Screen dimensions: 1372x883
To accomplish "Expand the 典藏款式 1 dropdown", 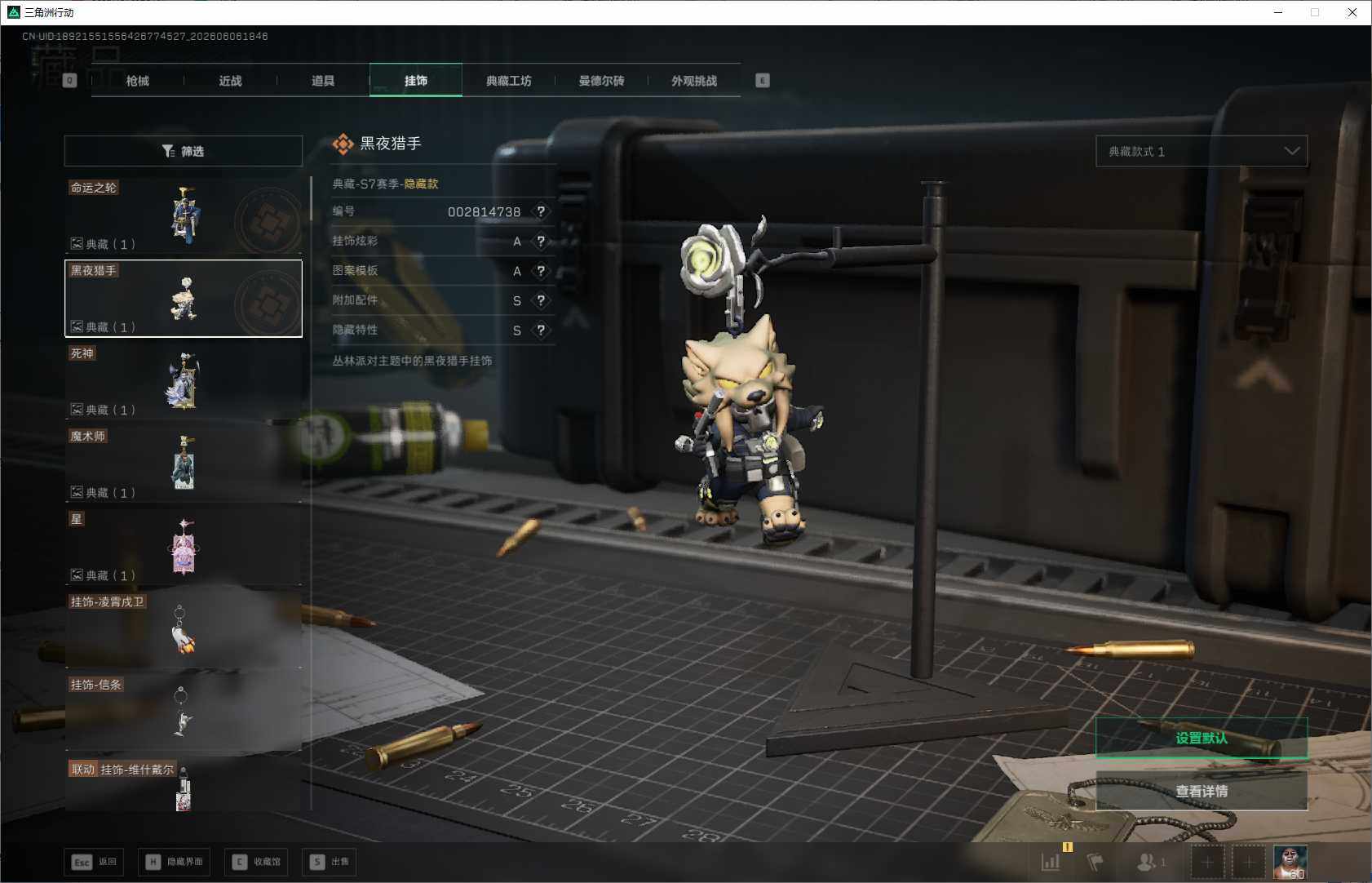I will coord(1202,151).
